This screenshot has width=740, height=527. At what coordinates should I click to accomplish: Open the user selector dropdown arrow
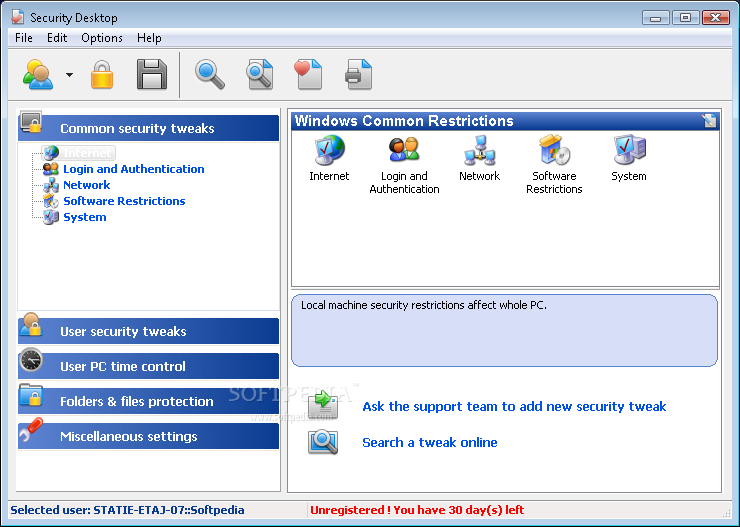point(69,75)
